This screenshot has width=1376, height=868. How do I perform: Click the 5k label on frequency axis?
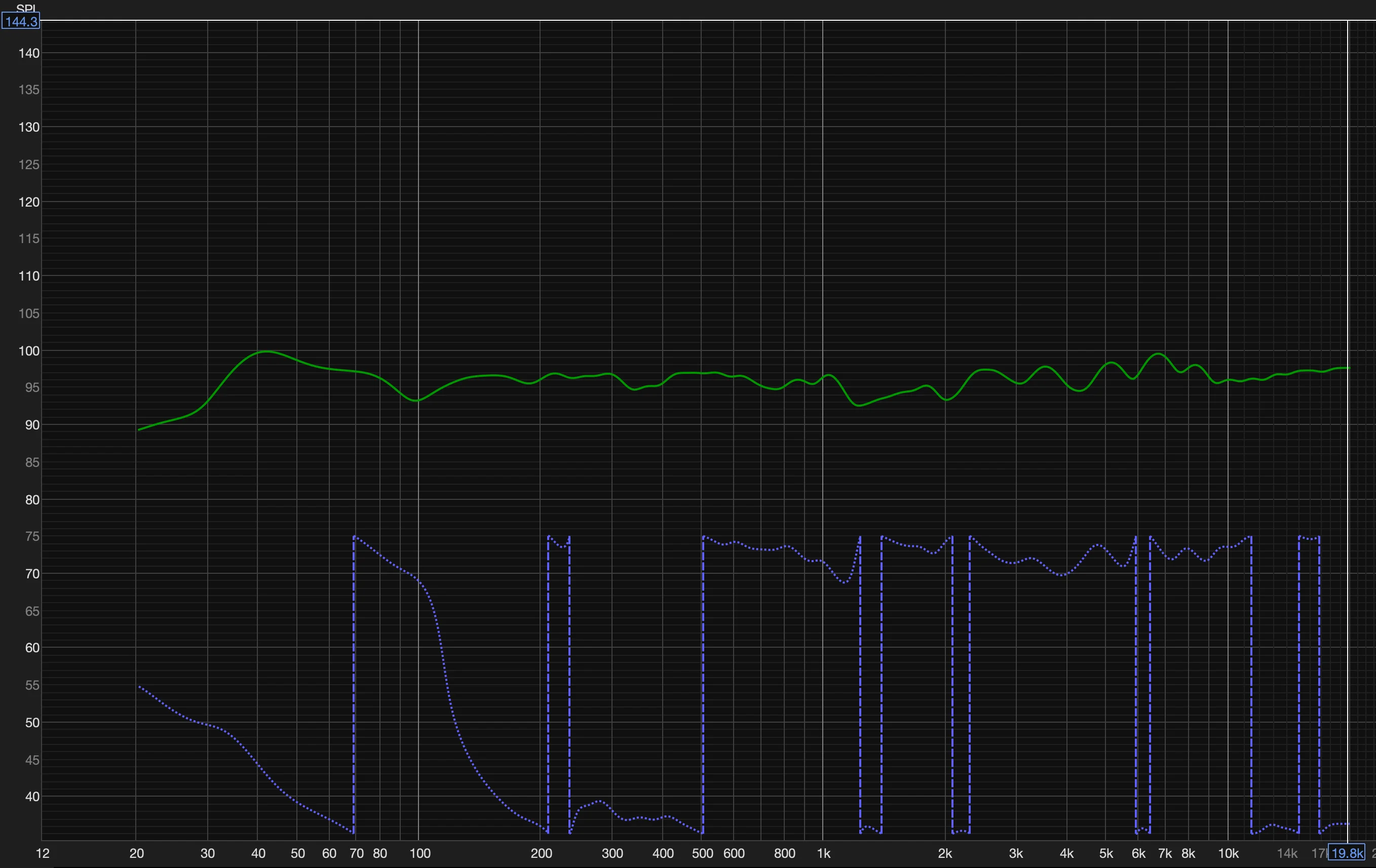(x=1106, y=854)
